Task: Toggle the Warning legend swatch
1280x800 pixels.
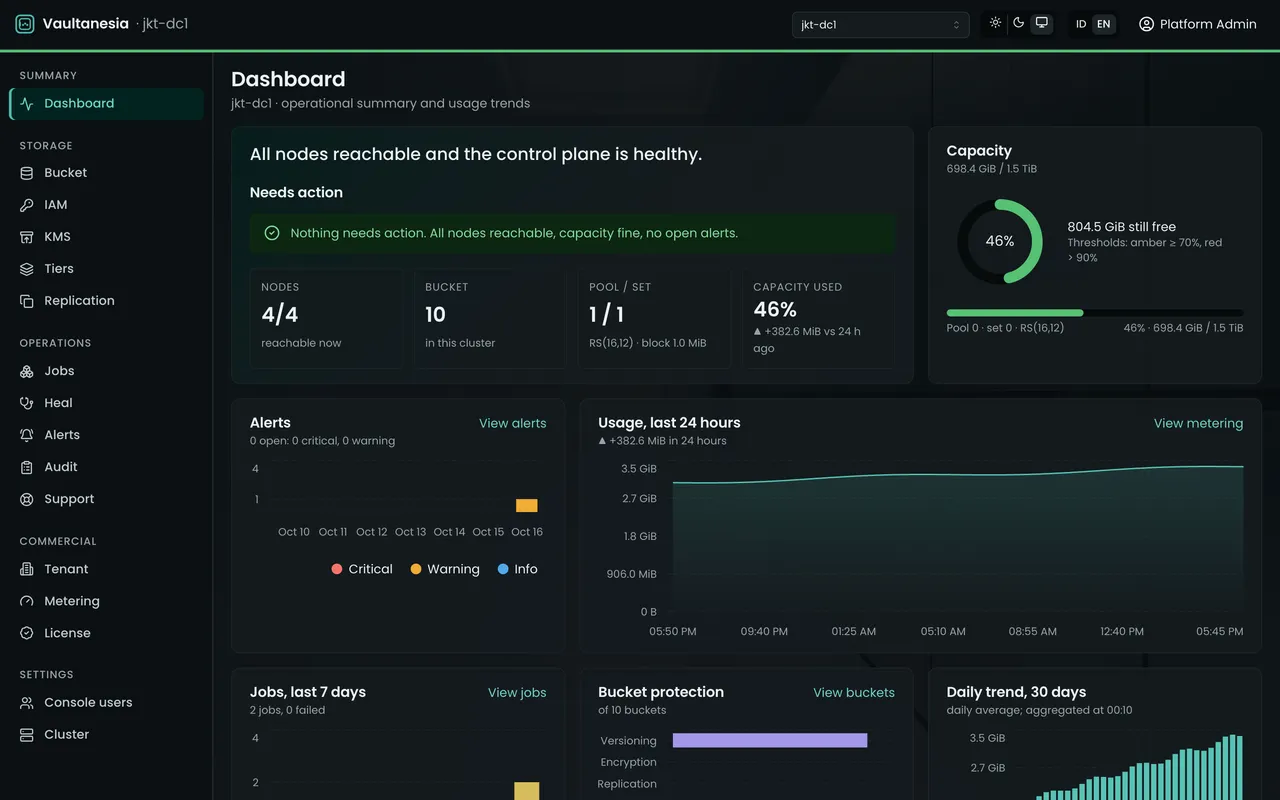Action: pos(416,569)
